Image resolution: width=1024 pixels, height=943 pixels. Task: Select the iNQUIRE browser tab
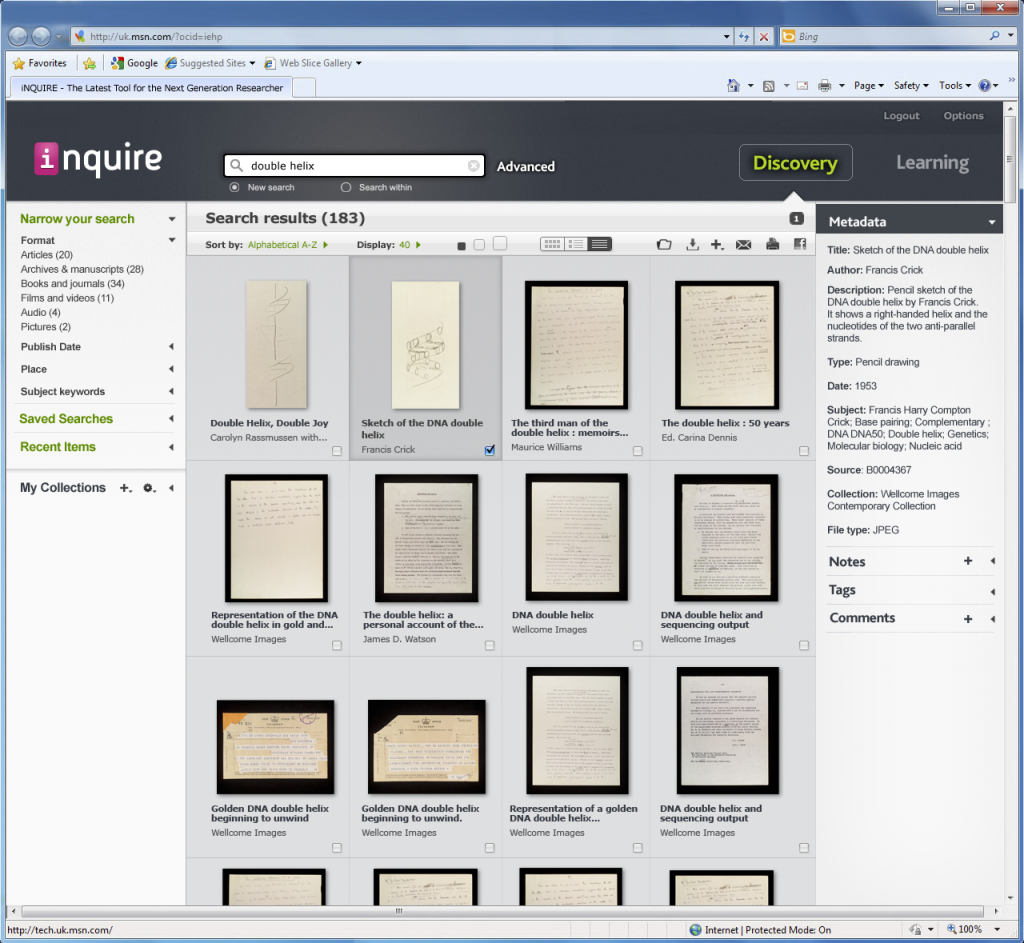coord(152,88)
